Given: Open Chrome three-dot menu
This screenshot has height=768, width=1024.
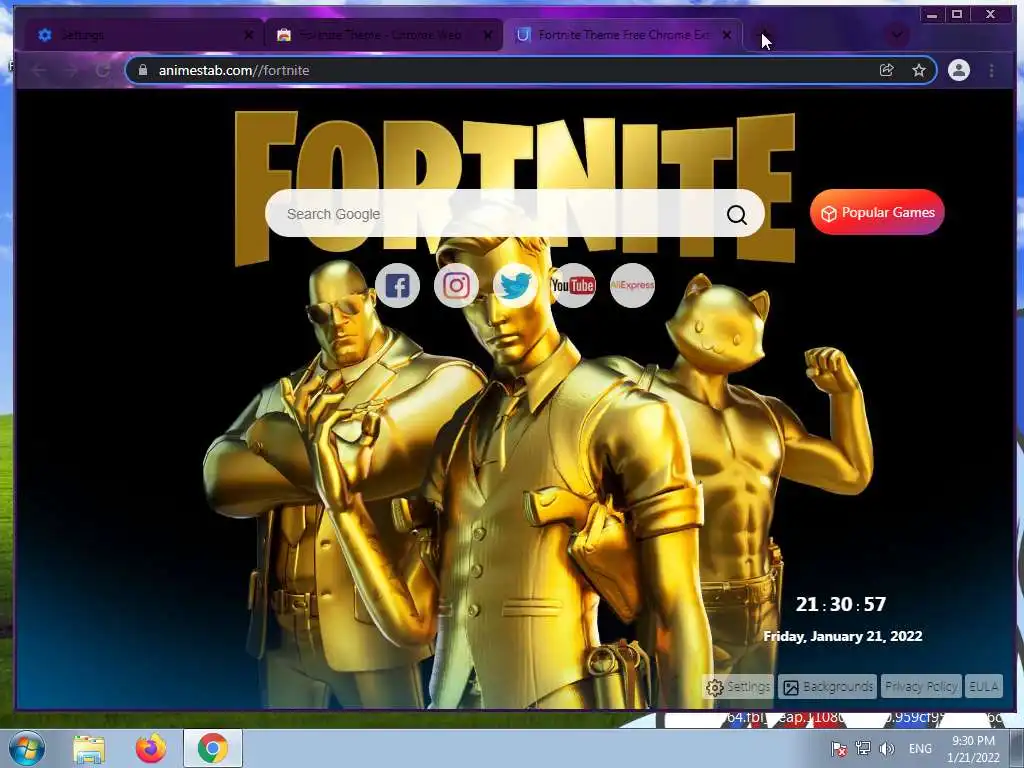Looking at the screenshot, I should click(x=991, y=71).
